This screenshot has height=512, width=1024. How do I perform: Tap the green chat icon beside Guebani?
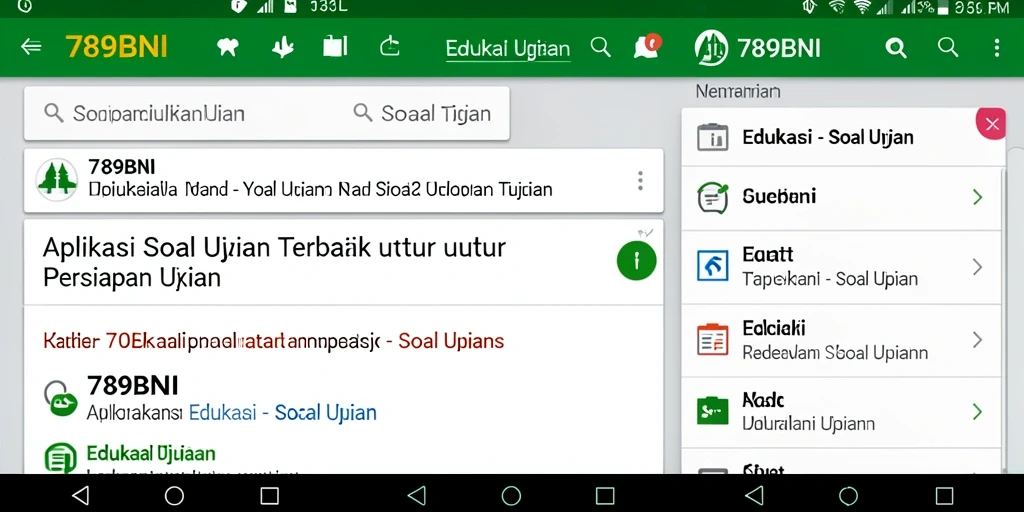(x=712, y=197)
